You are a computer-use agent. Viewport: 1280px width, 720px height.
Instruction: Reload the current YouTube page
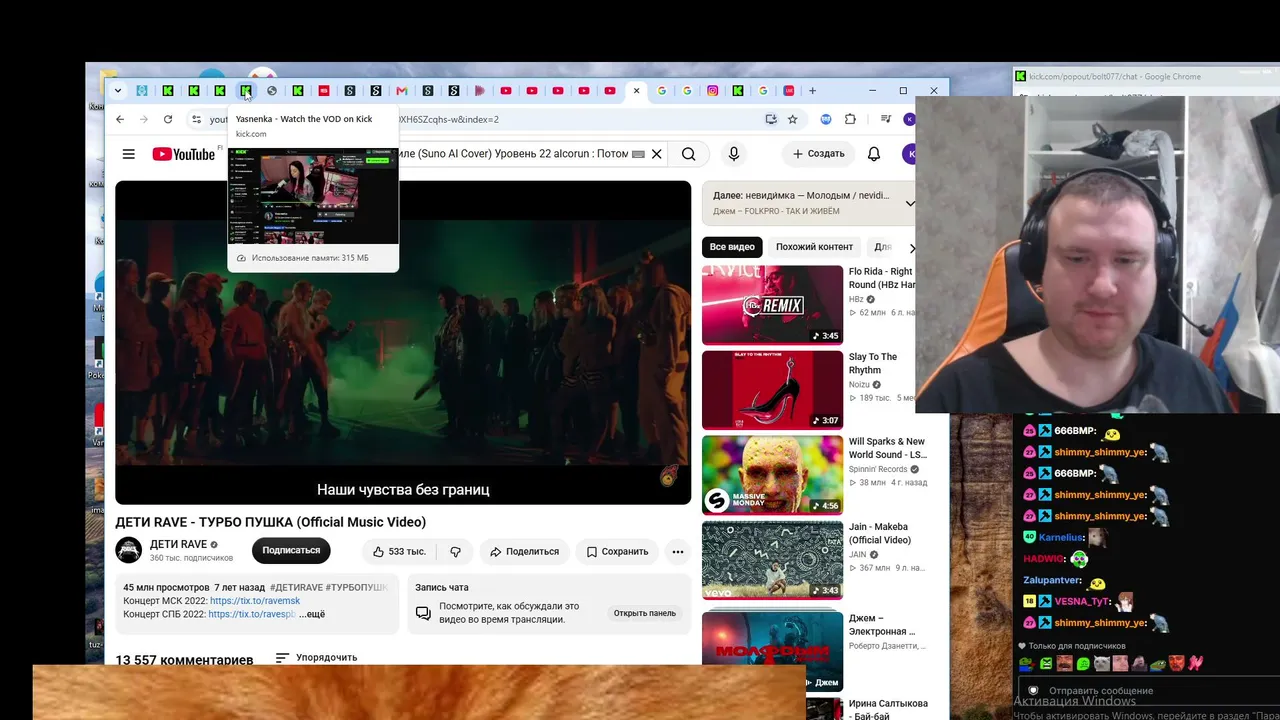coord(168,119)
